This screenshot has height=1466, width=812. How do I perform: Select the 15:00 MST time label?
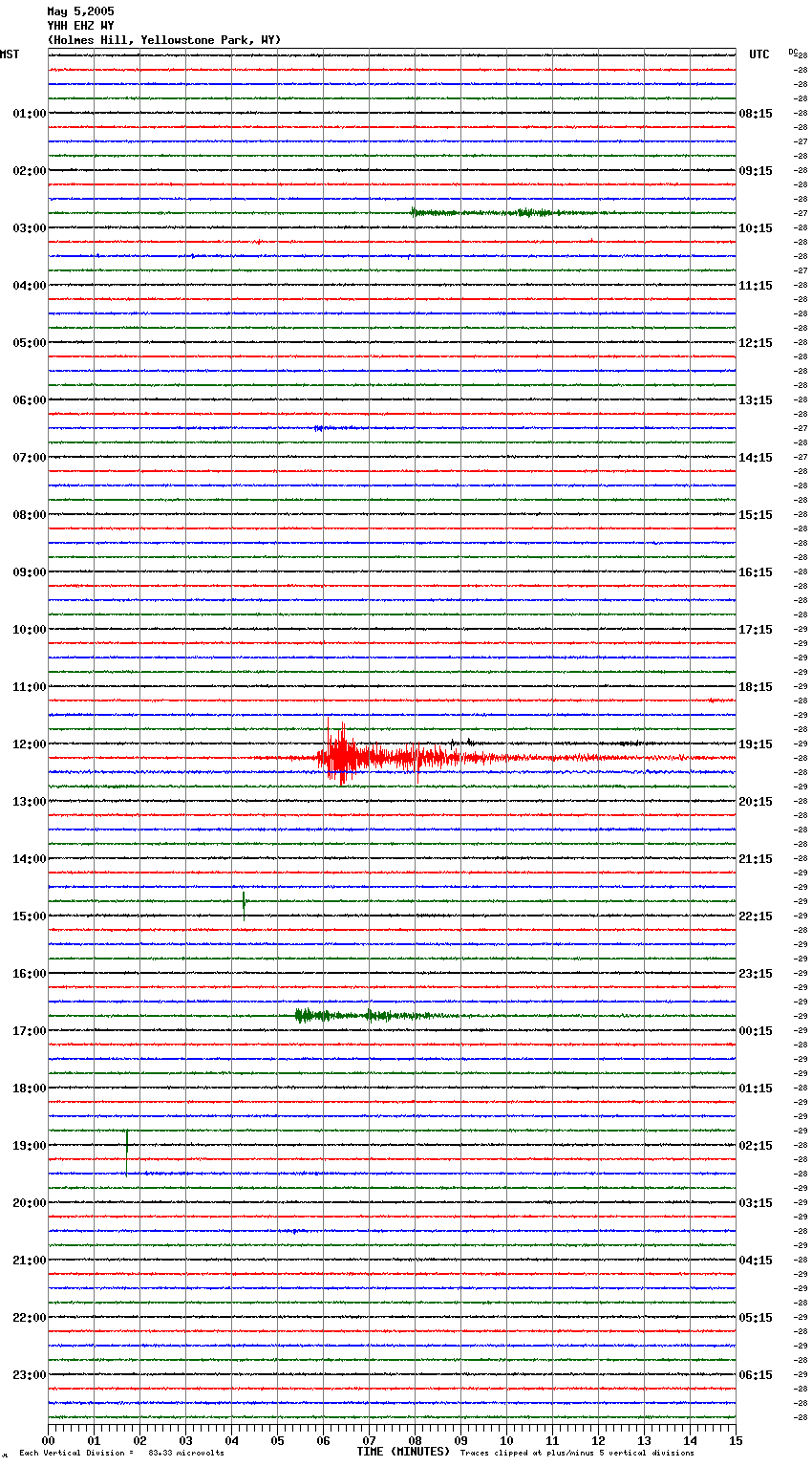(30, 916)
